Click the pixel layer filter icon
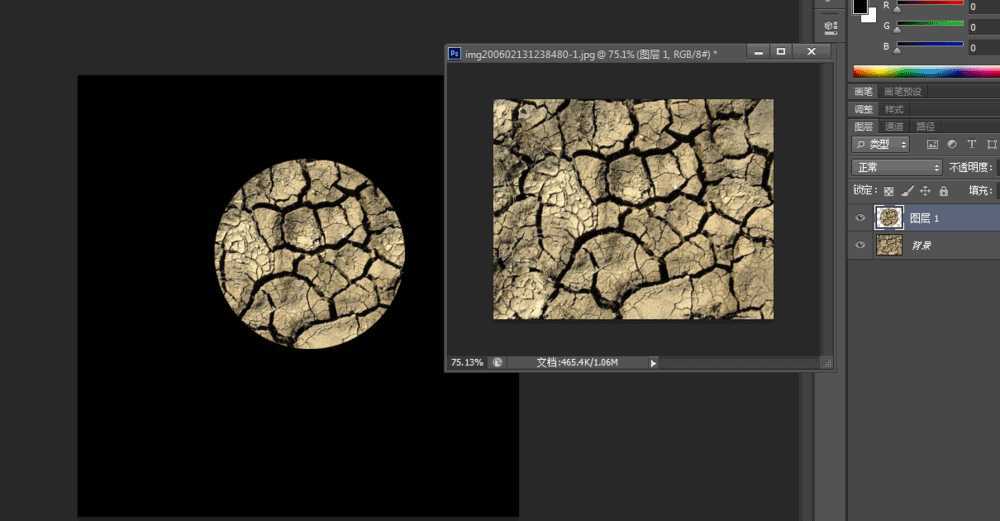 point(932,145)
